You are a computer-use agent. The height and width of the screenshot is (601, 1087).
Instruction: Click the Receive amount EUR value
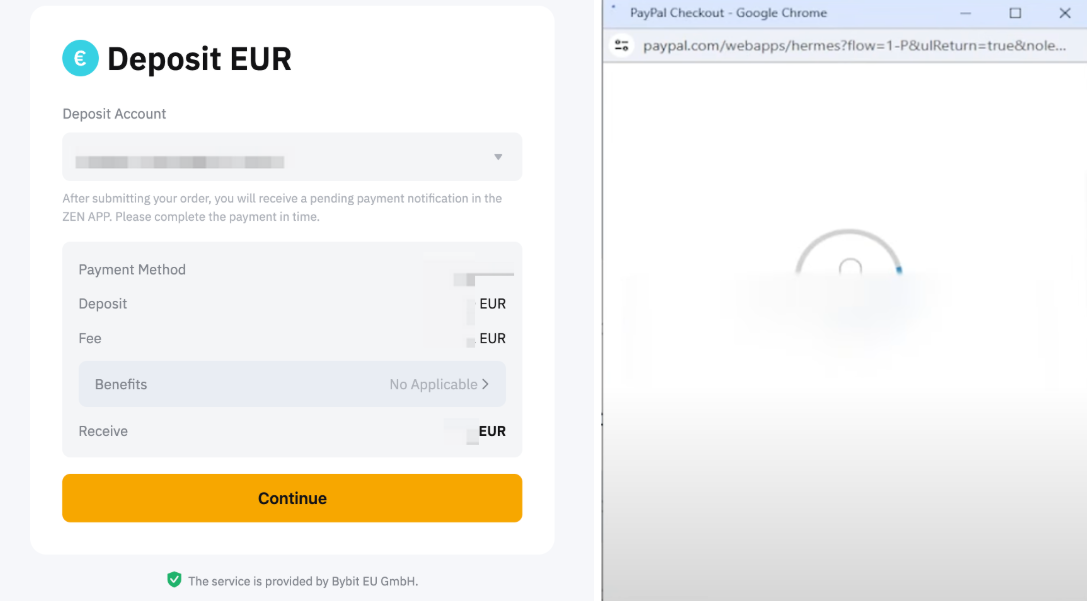click(491, 431)
